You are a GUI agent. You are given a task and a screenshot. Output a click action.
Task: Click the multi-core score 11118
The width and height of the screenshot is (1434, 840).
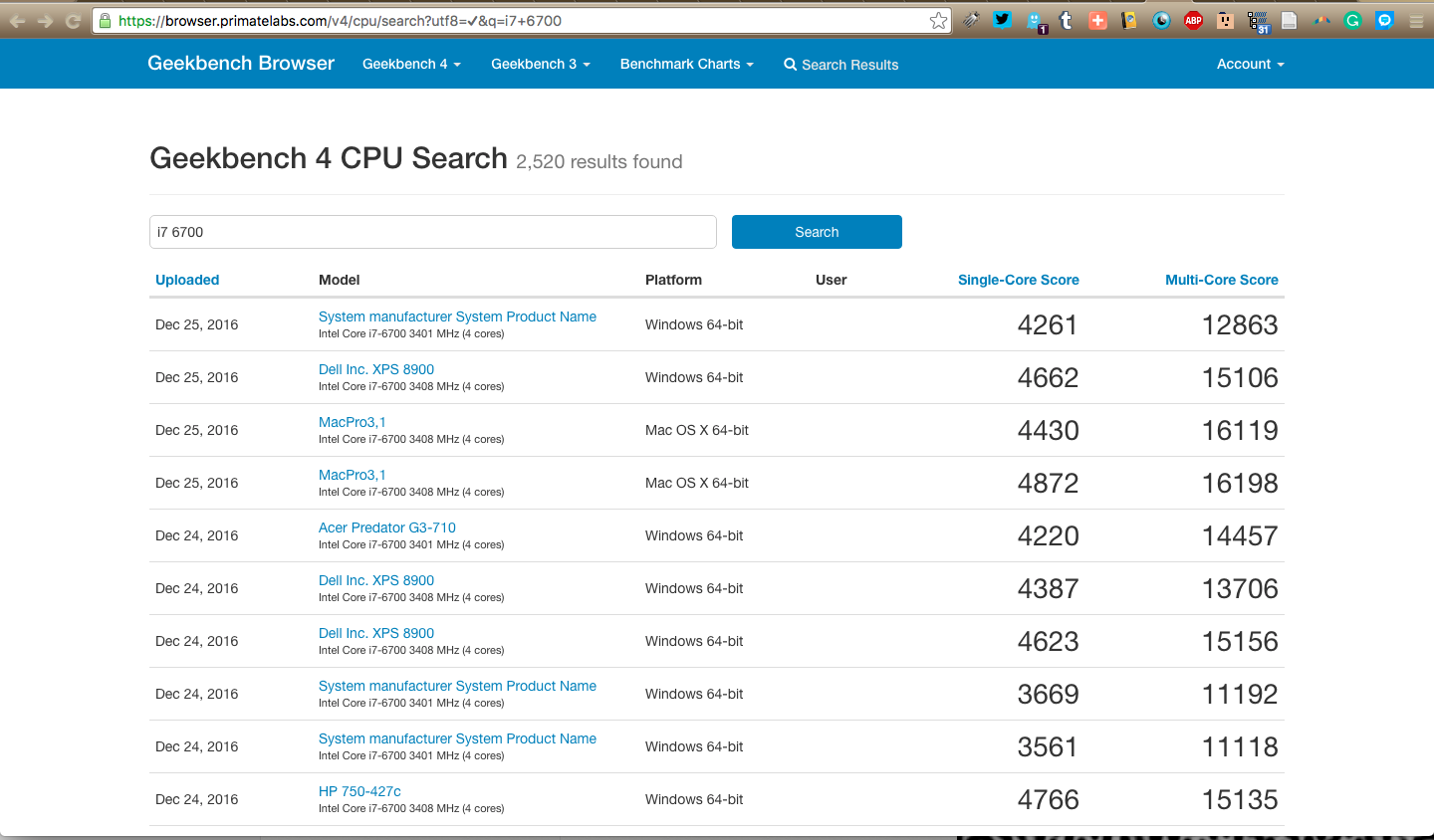[x=1240, y=746]
